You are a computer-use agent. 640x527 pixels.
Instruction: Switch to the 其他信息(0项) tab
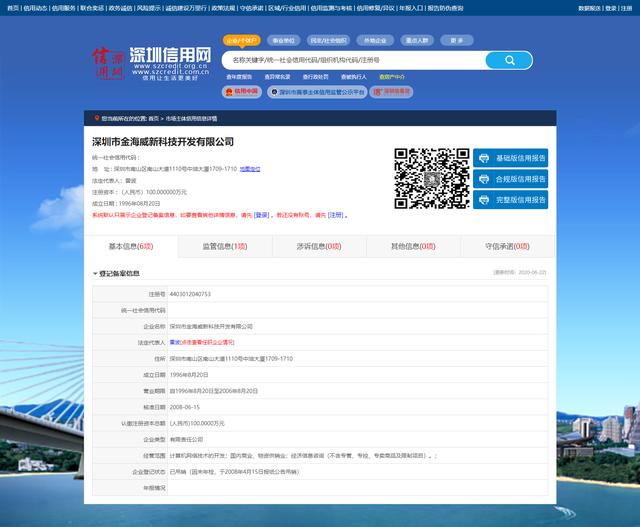413,247
